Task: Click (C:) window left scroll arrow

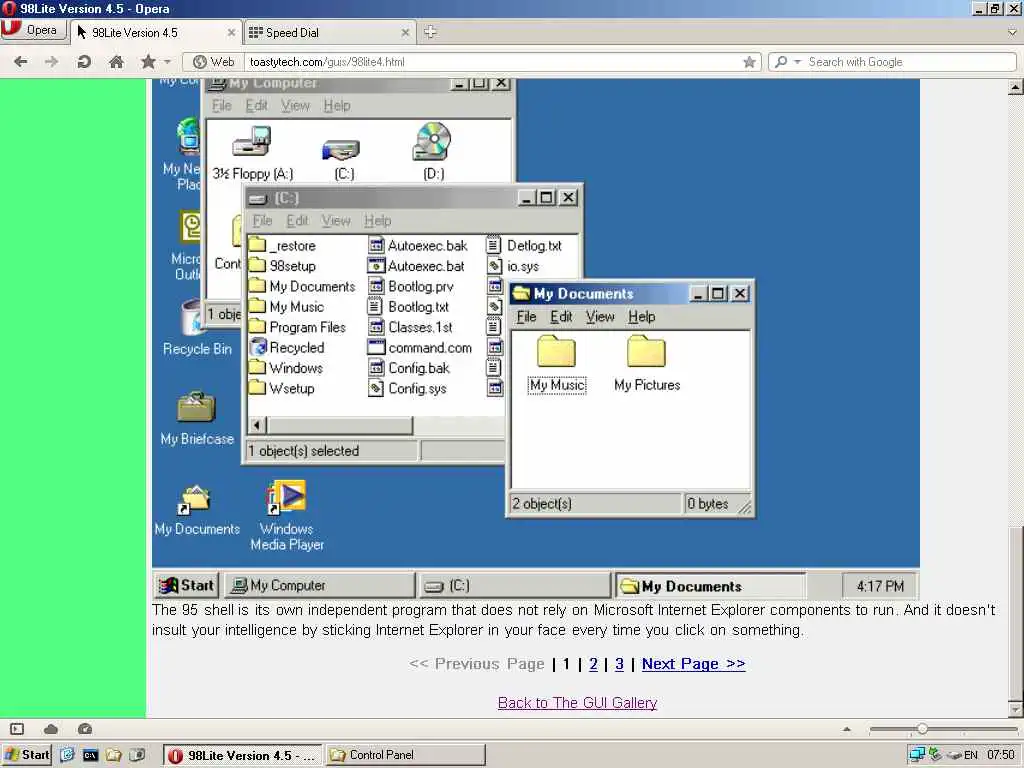Action: (257, 426)
